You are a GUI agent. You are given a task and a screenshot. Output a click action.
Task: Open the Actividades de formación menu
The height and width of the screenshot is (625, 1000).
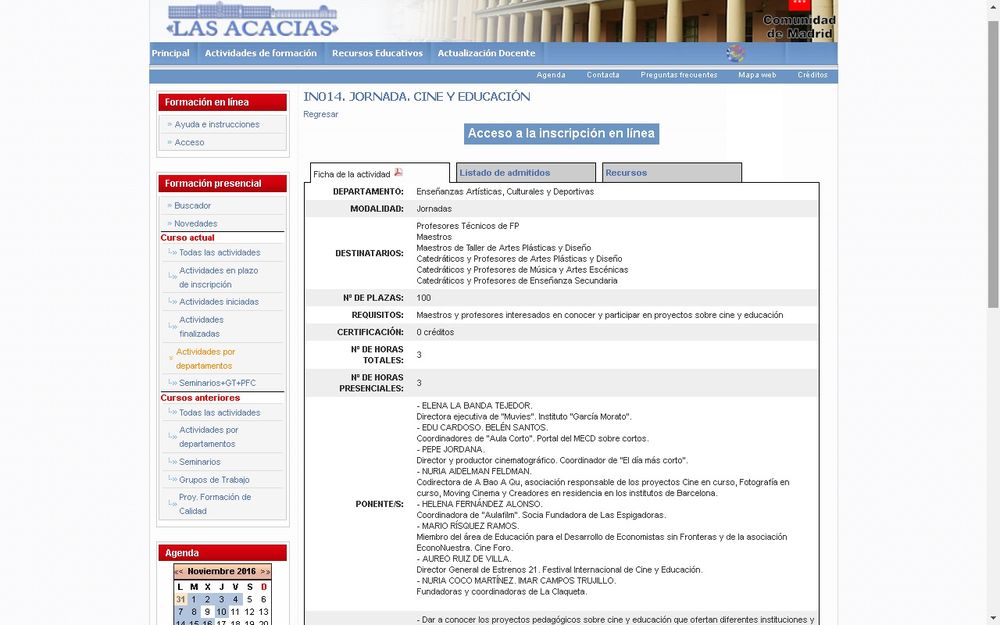click(x=260, y=54)
